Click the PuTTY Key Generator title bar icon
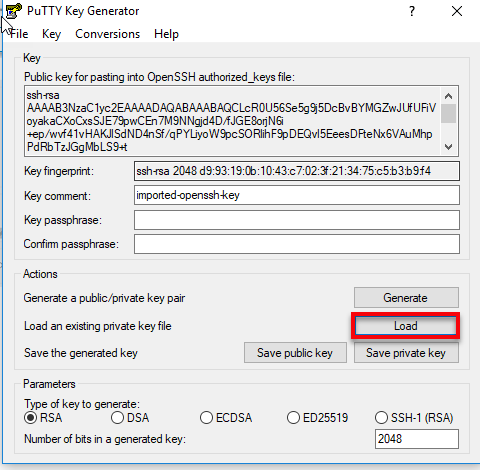480x470 pixels. coord(14,11)
